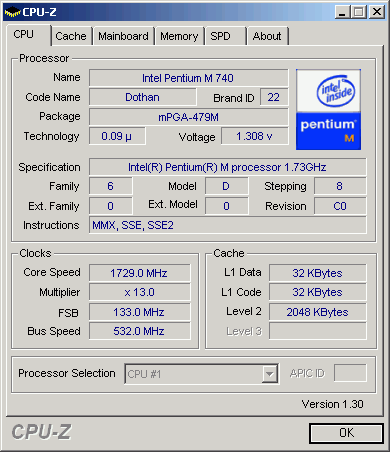The height and width of the screenshot is (452, 390).
Task: Go to the Memory tab
Action: point(179,36)
